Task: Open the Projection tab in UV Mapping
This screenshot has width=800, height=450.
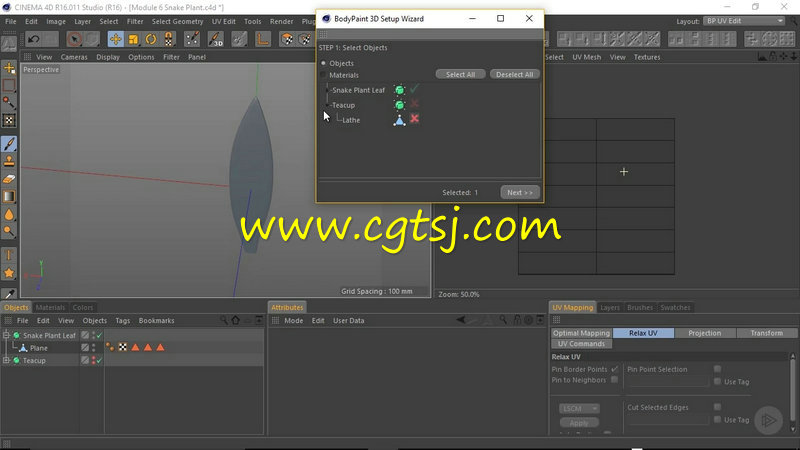Action: [705, 333]
